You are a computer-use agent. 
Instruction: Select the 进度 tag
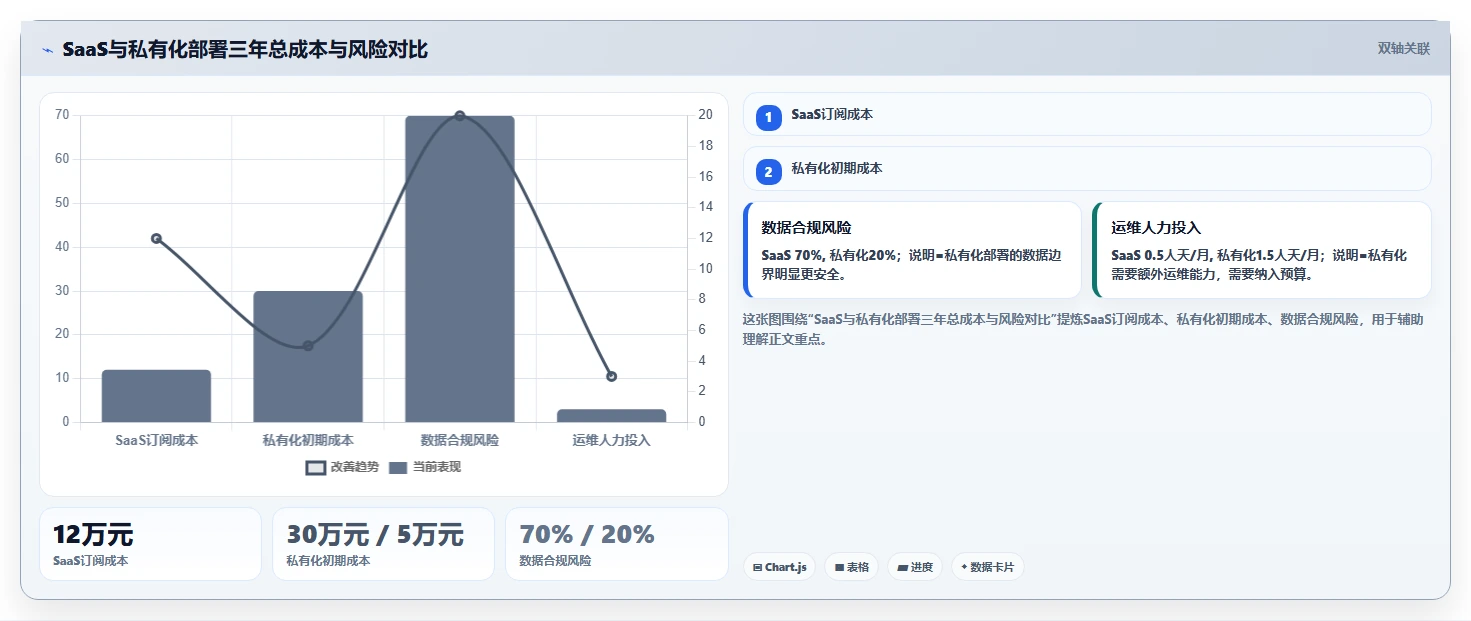click(915, 567)
